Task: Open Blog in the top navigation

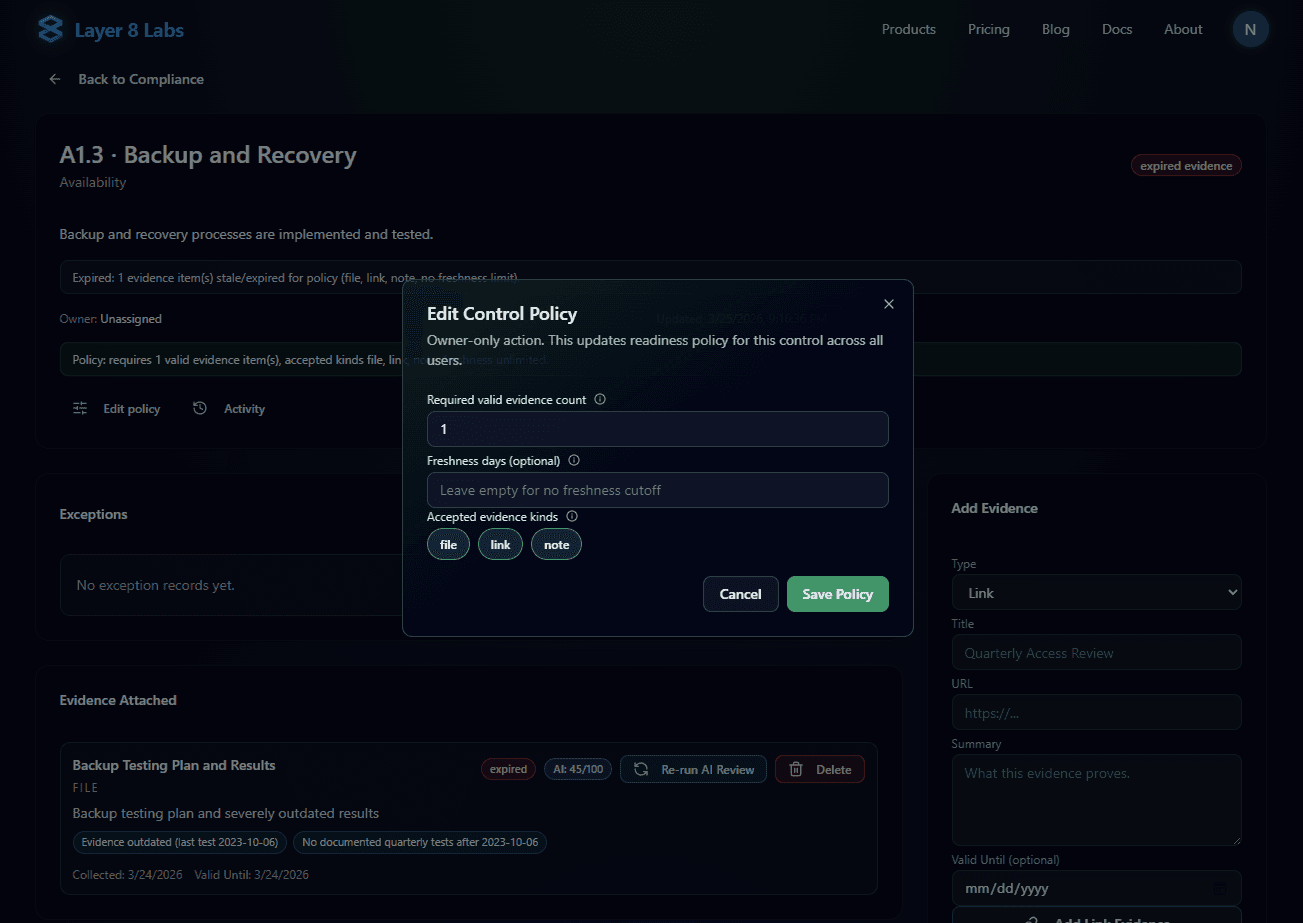Action: coord(1056,29)
